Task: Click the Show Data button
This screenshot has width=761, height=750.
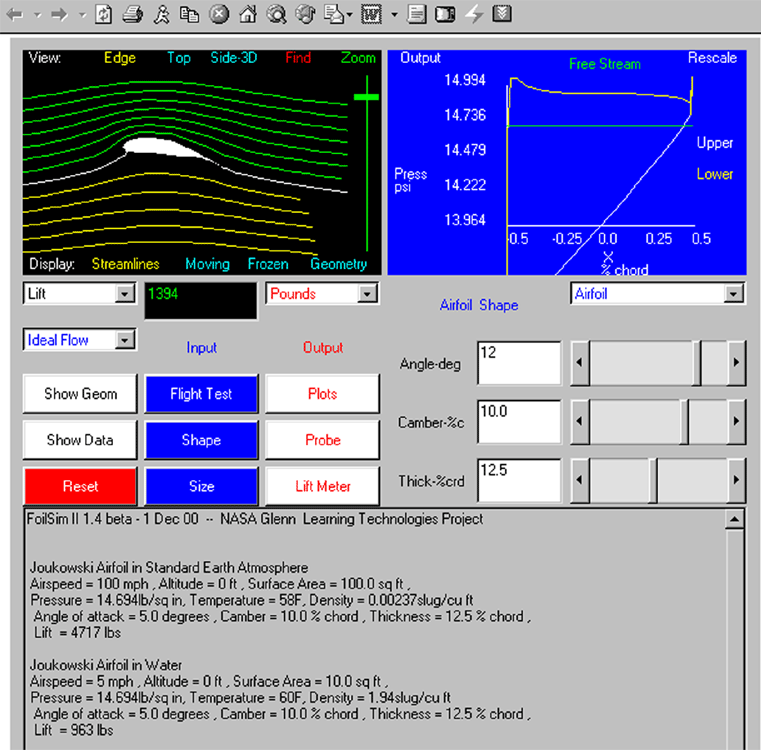Action: [x=80, y=440]
